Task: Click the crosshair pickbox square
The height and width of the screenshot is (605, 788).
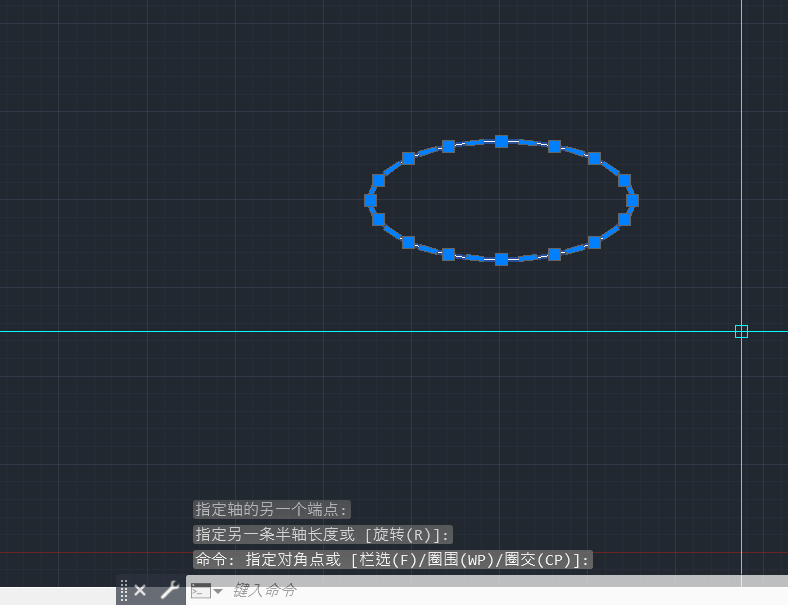Action: pyautogui.click(x=741, y=331)
